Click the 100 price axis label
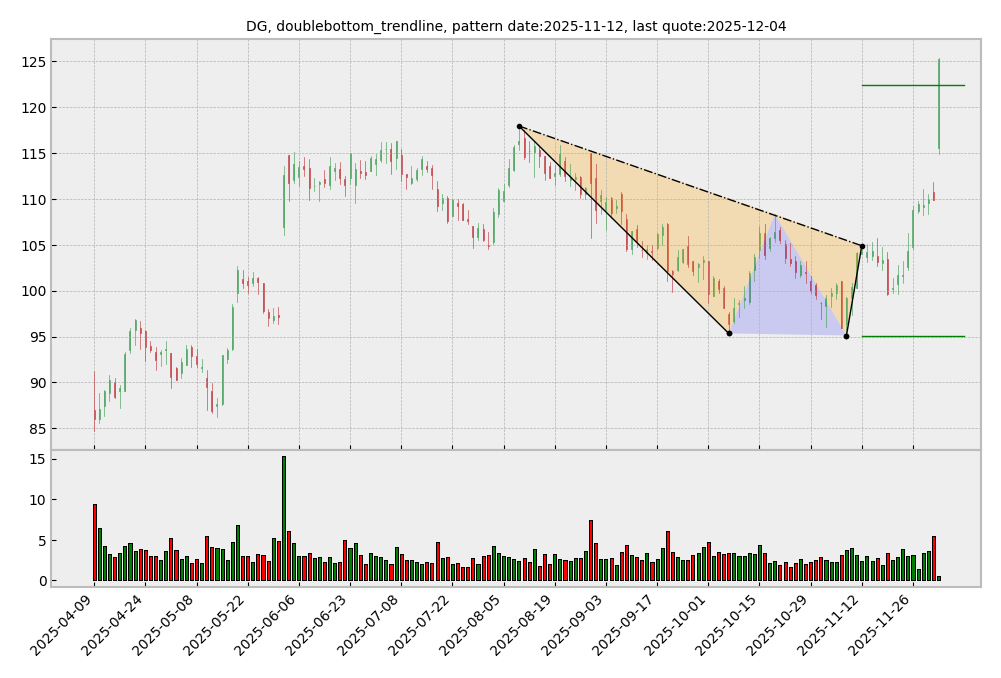The image size is (1001, 678). pyautogui.click(x=33, y=292)
